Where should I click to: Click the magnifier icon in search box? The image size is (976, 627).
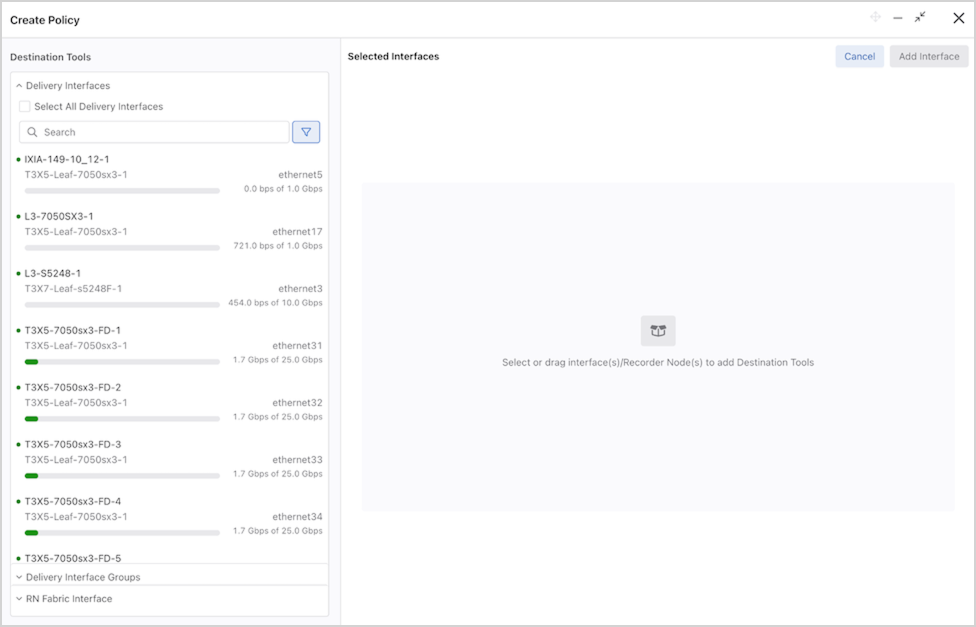pyautogui.click(x=33, y=132)
